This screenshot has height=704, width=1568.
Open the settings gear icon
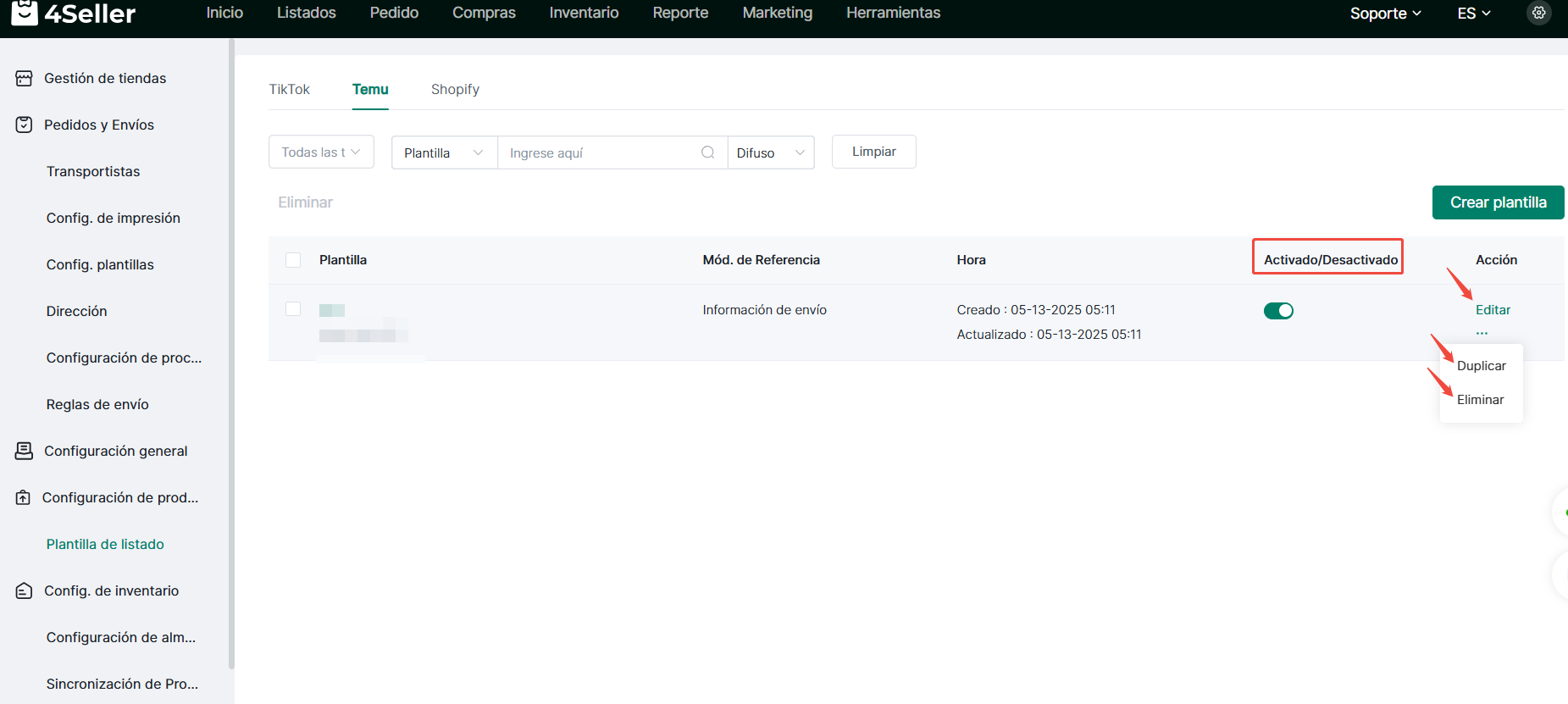tap(1539, 13)
